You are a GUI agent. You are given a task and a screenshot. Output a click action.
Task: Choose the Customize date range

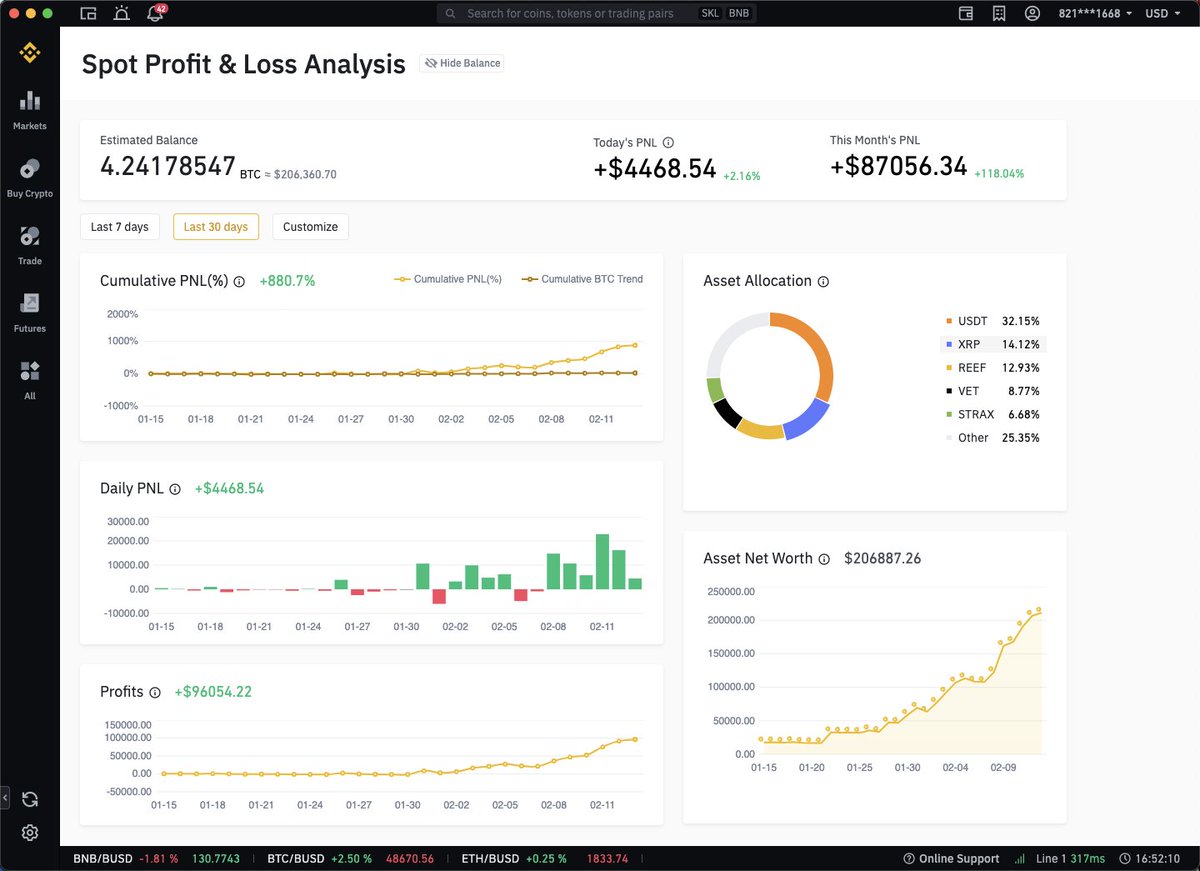click(x=310, y=227)
